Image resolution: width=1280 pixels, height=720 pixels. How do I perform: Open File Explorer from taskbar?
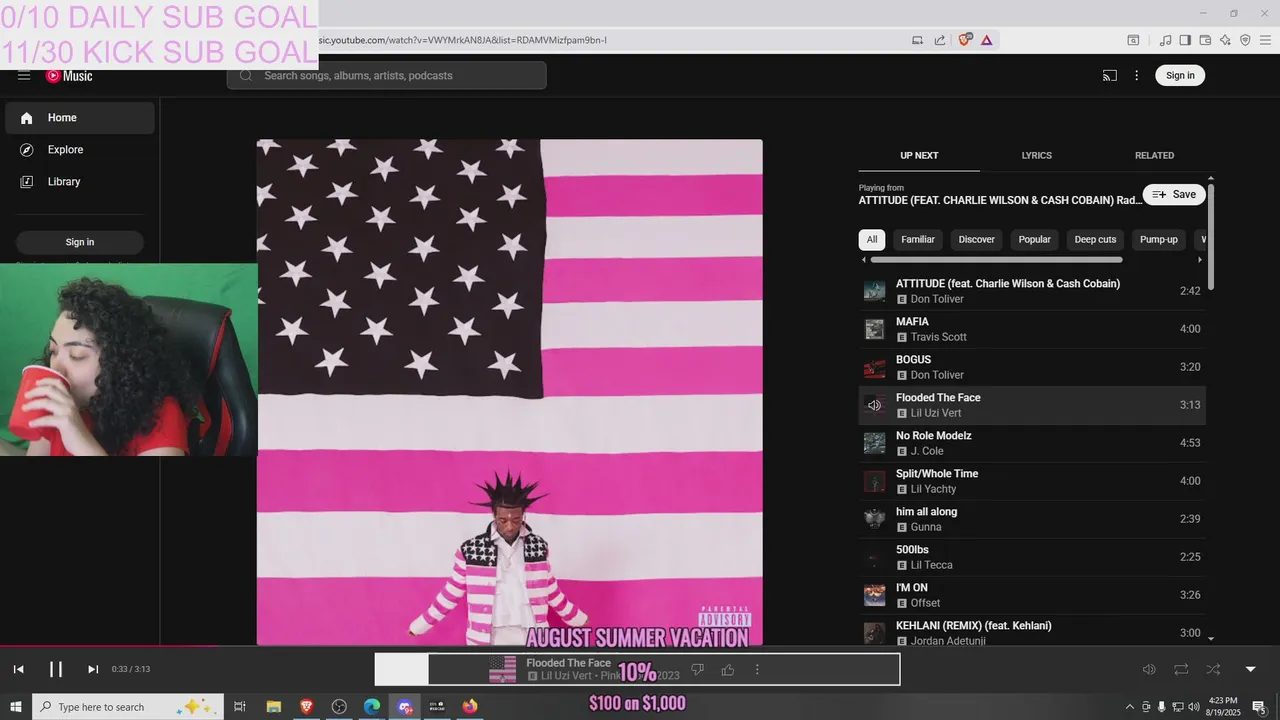pos(273,707)
